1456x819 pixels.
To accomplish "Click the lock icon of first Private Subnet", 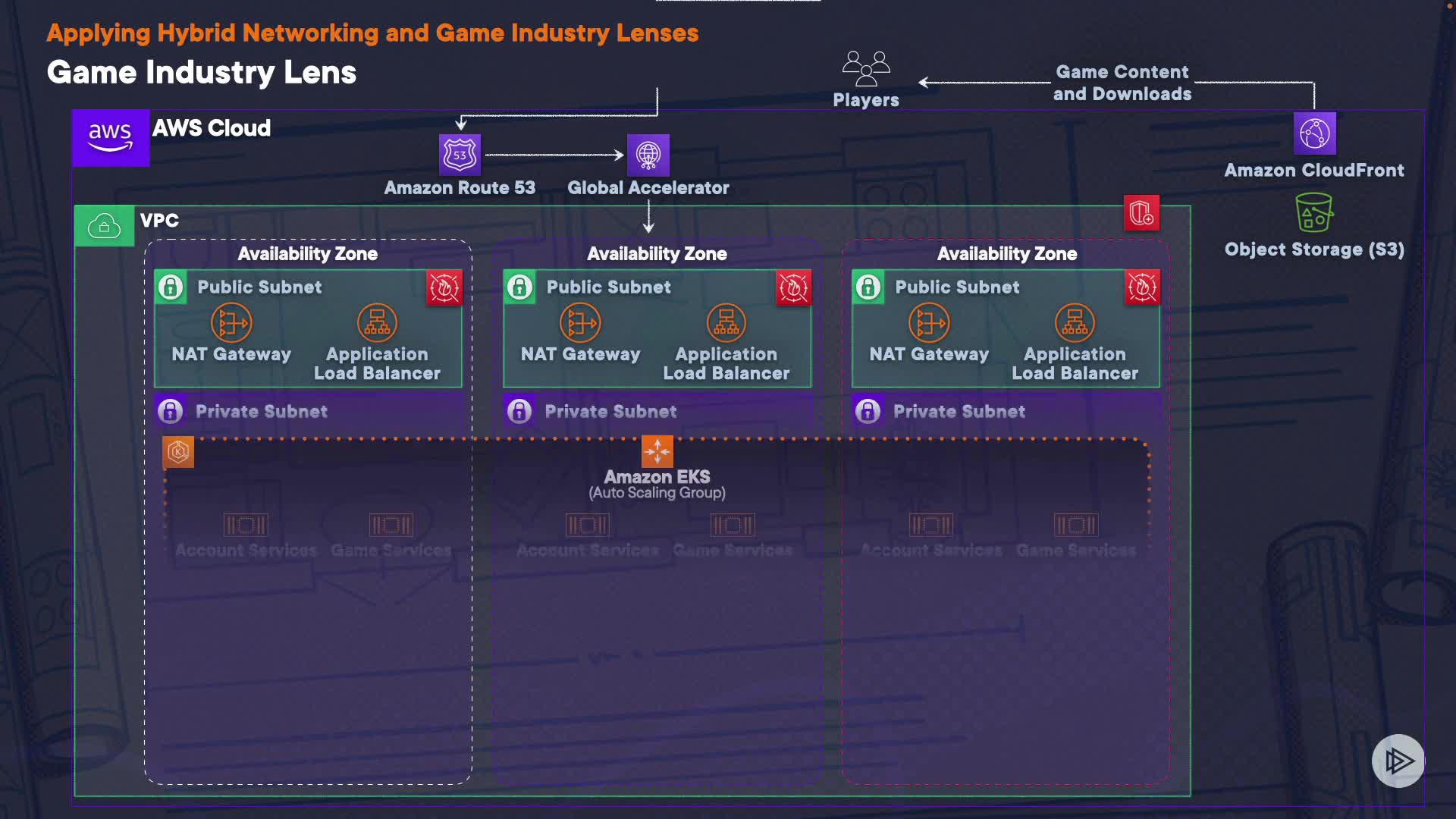I will (x=171, y=411).
